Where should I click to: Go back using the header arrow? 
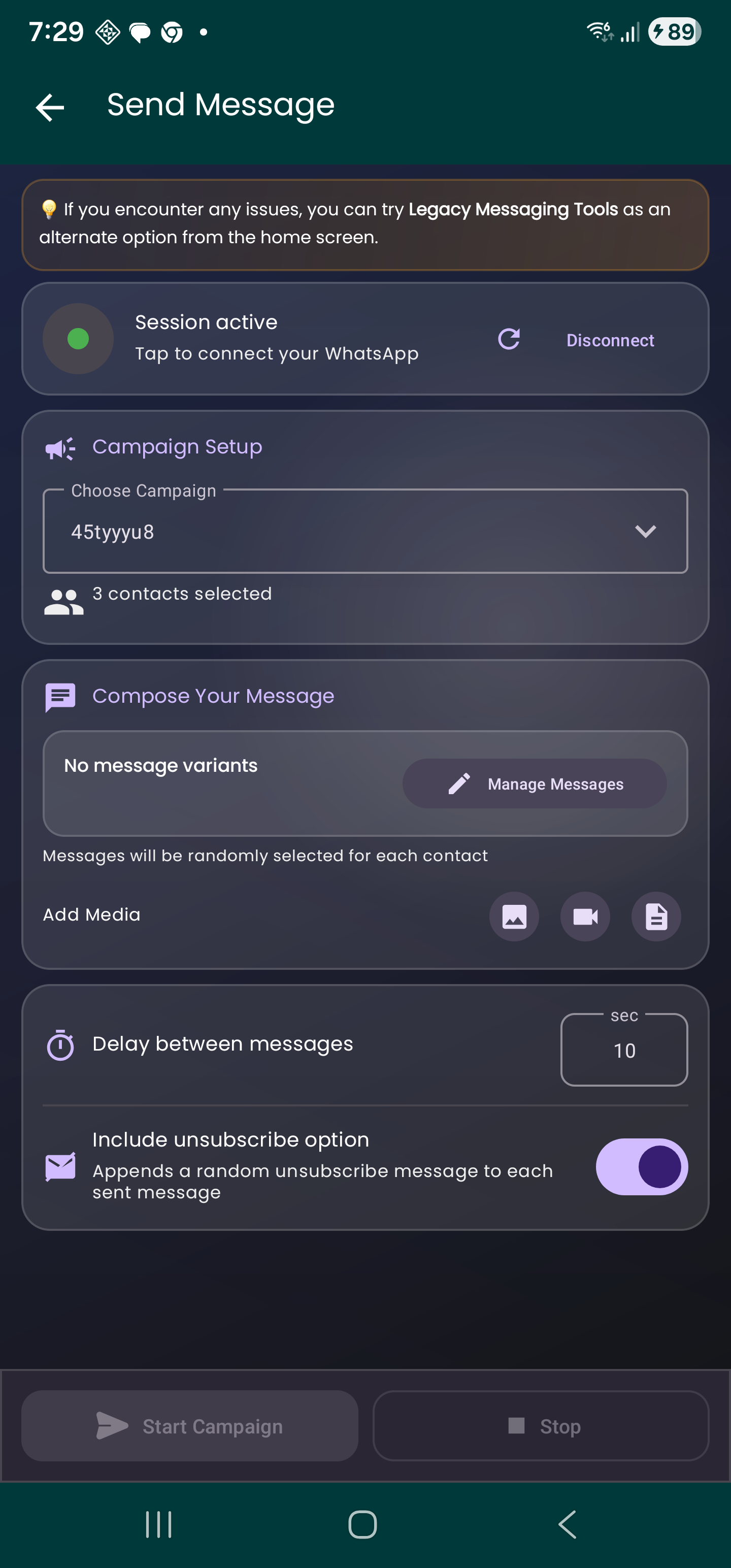pyautogui.click(x=50, y=107)
